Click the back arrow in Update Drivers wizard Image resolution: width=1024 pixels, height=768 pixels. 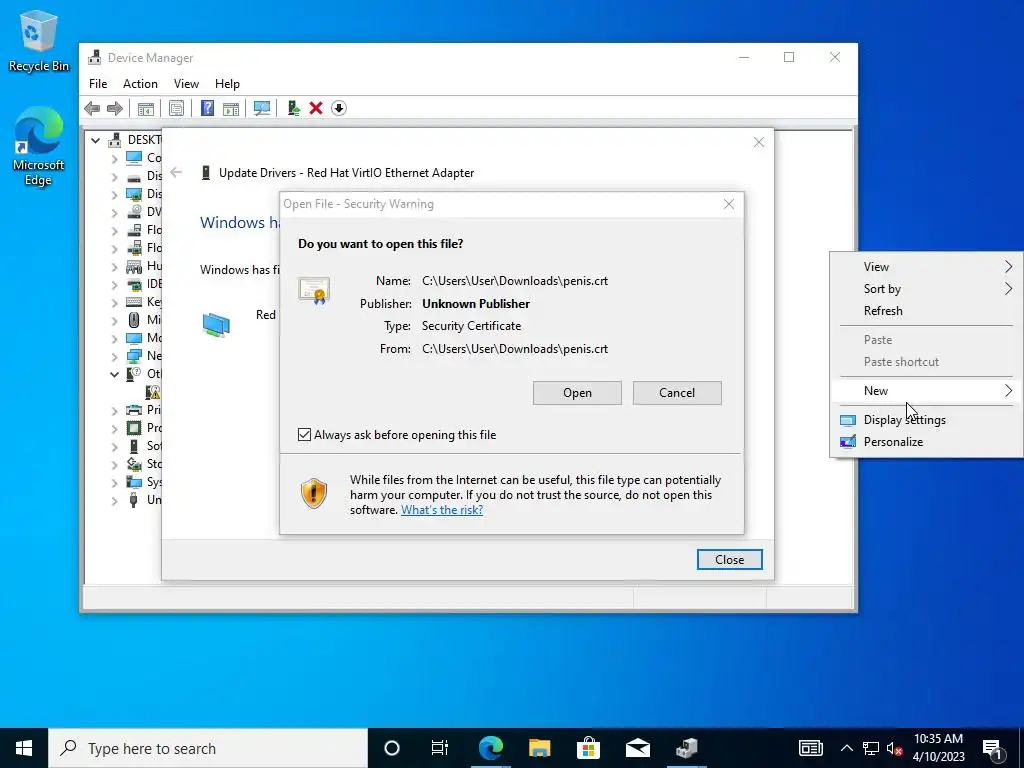(x=176, y=172)
